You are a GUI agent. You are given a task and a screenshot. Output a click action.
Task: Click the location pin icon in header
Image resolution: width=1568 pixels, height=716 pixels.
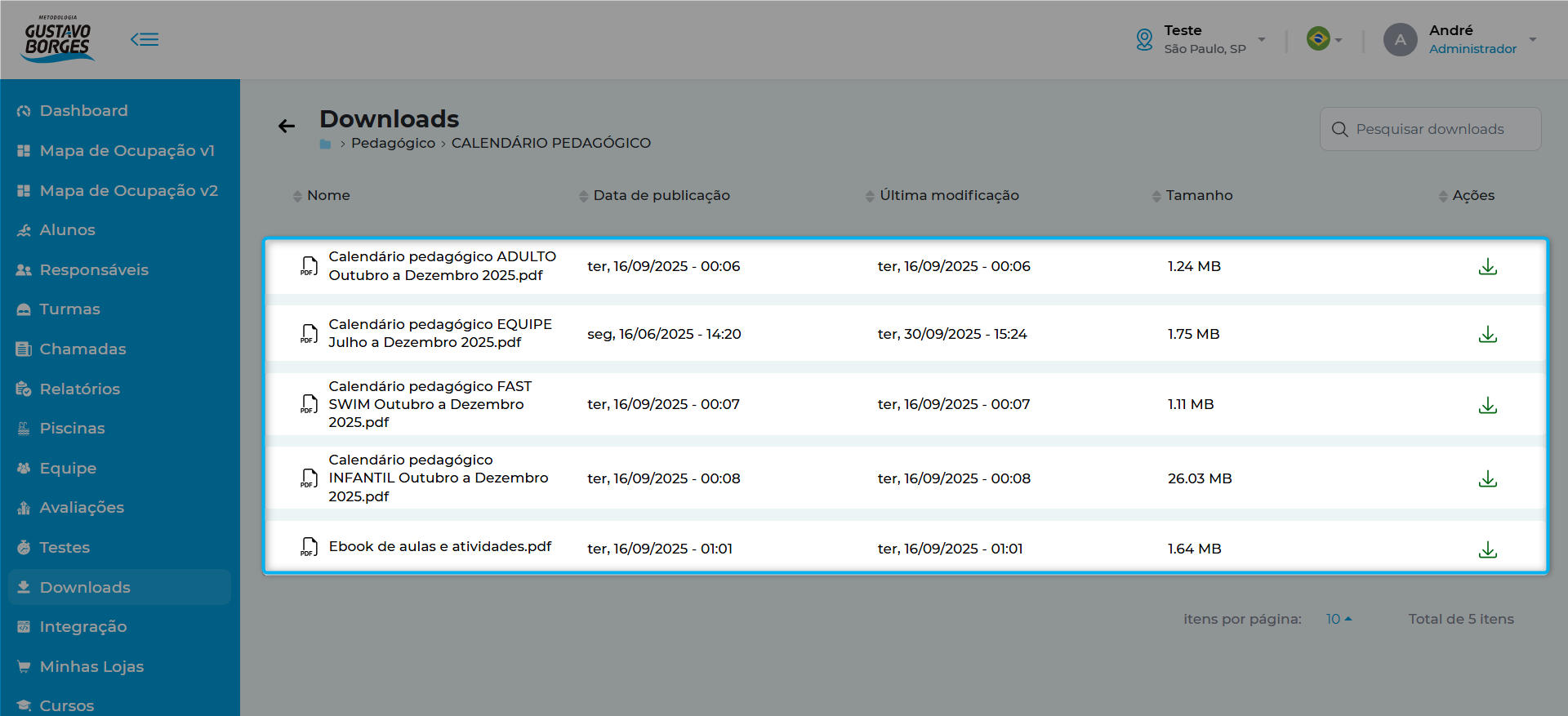click(1145, 39)
